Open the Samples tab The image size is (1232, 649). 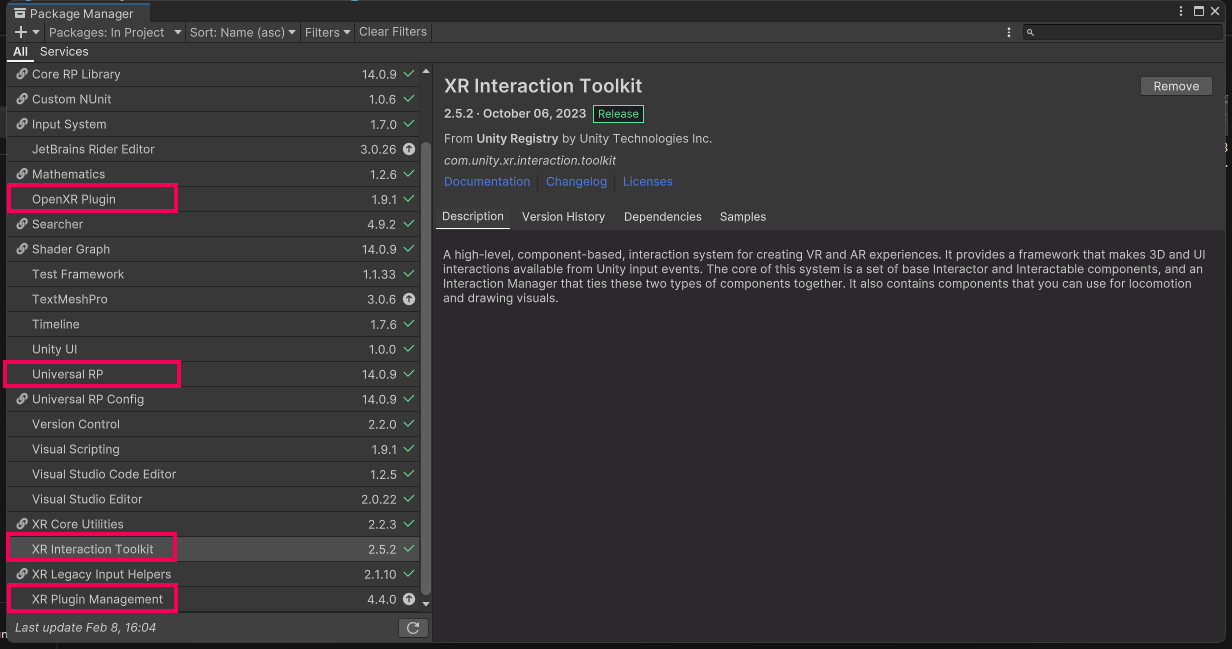pos(742,216)
